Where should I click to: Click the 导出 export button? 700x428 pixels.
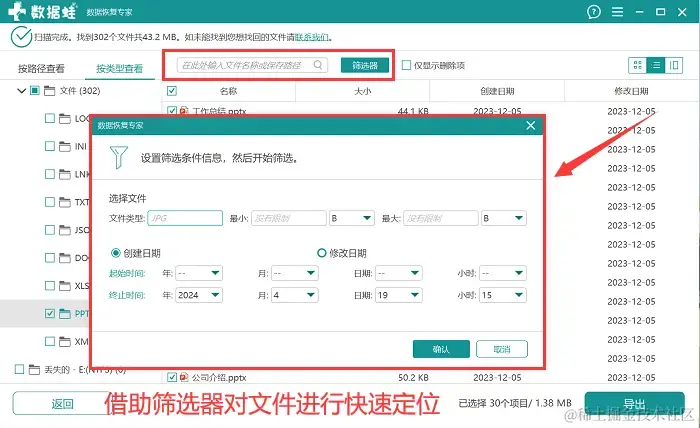click(x=634, y=404)
